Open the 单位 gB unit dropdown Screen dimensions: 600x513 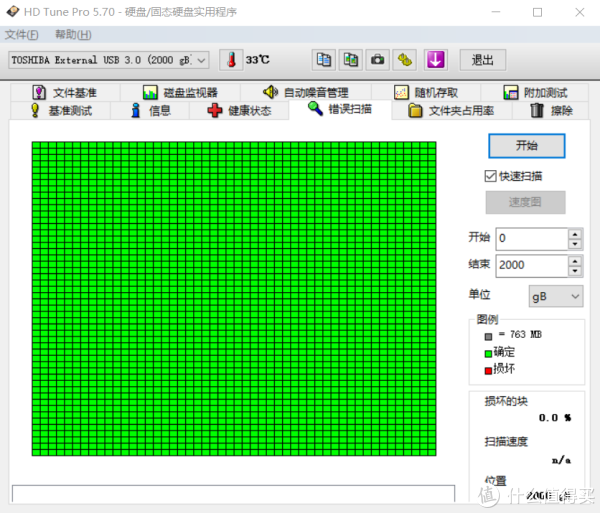click(556, 296)
